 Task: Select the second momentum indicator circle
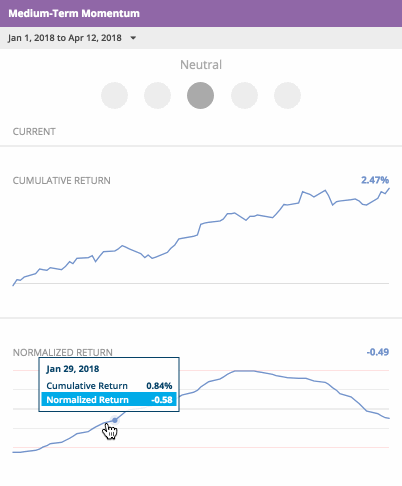pyautogui.click(x=157, y=95)
